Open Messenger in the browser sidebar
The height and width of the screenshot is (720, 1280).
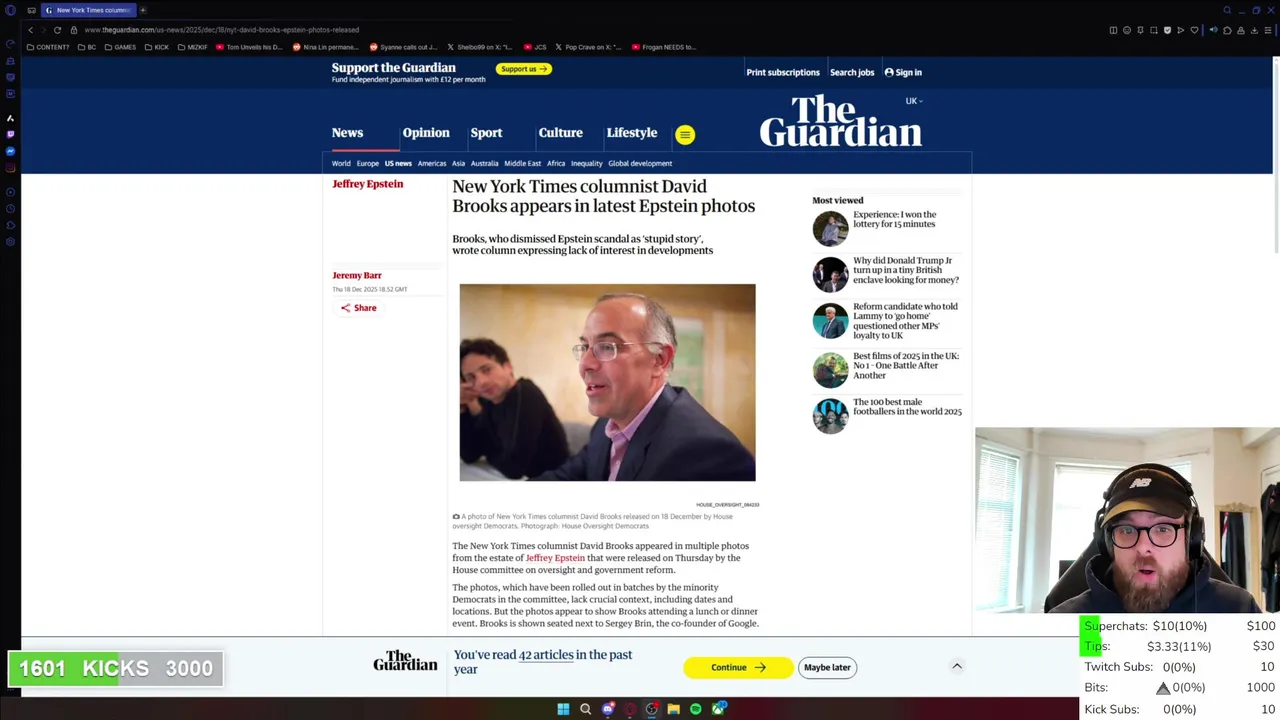pyautogui.click(x=10, y=151)
